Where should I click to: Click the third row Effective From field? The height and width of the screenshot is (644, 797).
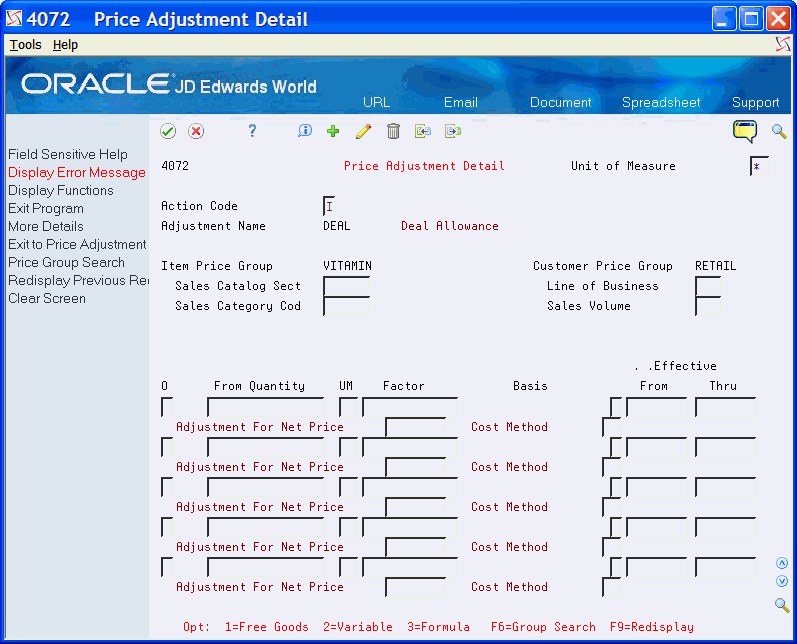click(656, 487)
